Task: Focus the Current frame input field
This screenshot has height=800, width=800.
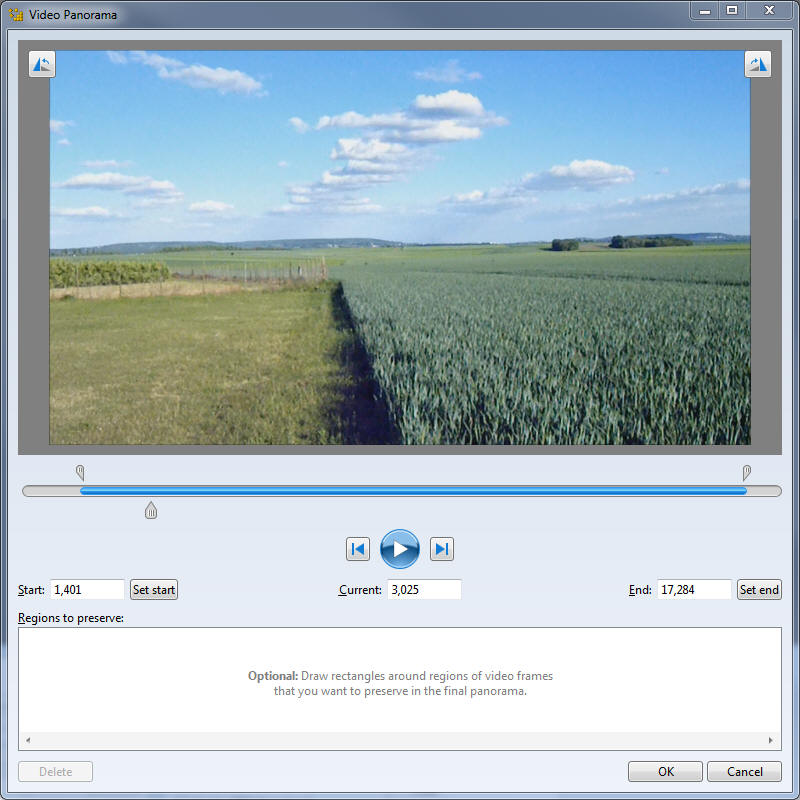Action: point(424,590)
